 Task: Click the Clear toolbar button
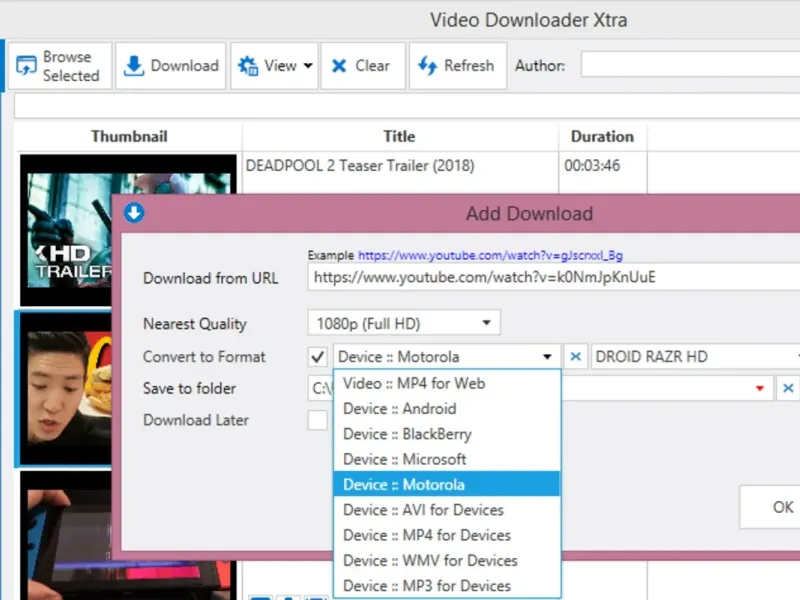click(363, 66)
